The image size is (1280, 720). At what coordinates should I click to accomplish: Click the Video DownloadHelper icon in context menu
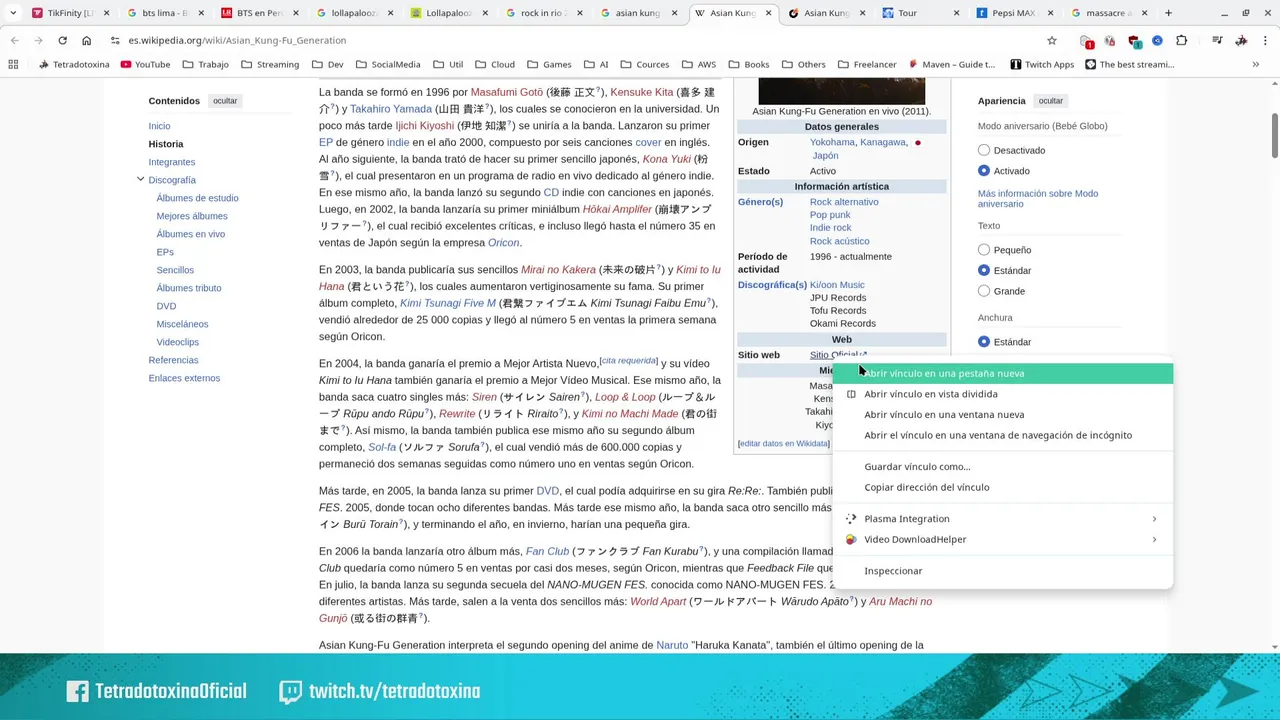coord(851,539)
